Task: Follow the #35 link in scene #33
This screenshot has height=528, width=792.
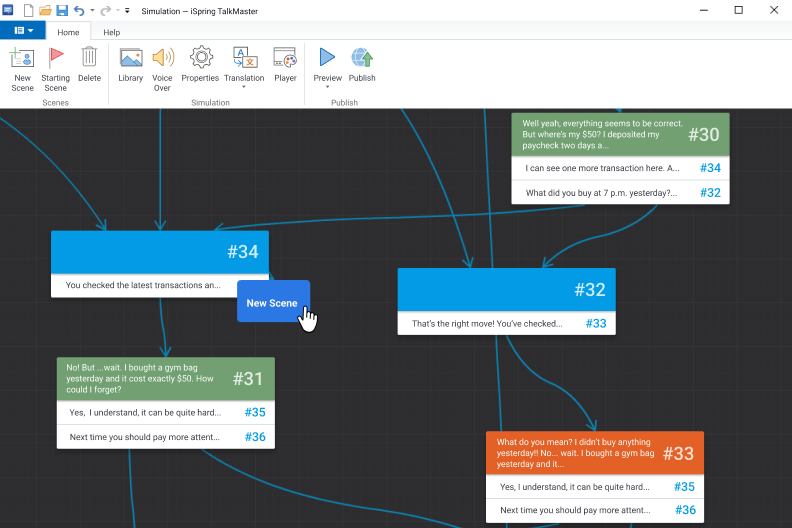Action: (684, 487)
